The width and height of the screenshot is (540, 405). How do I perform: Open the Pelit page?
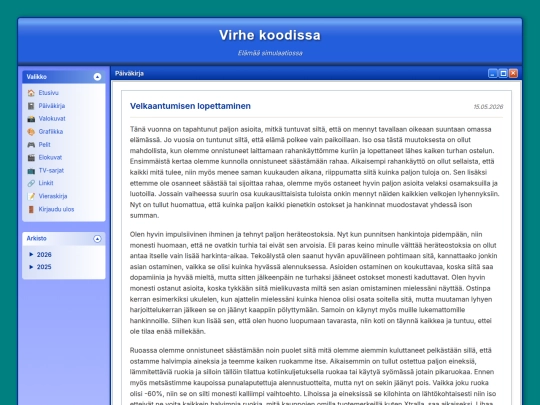44,145
